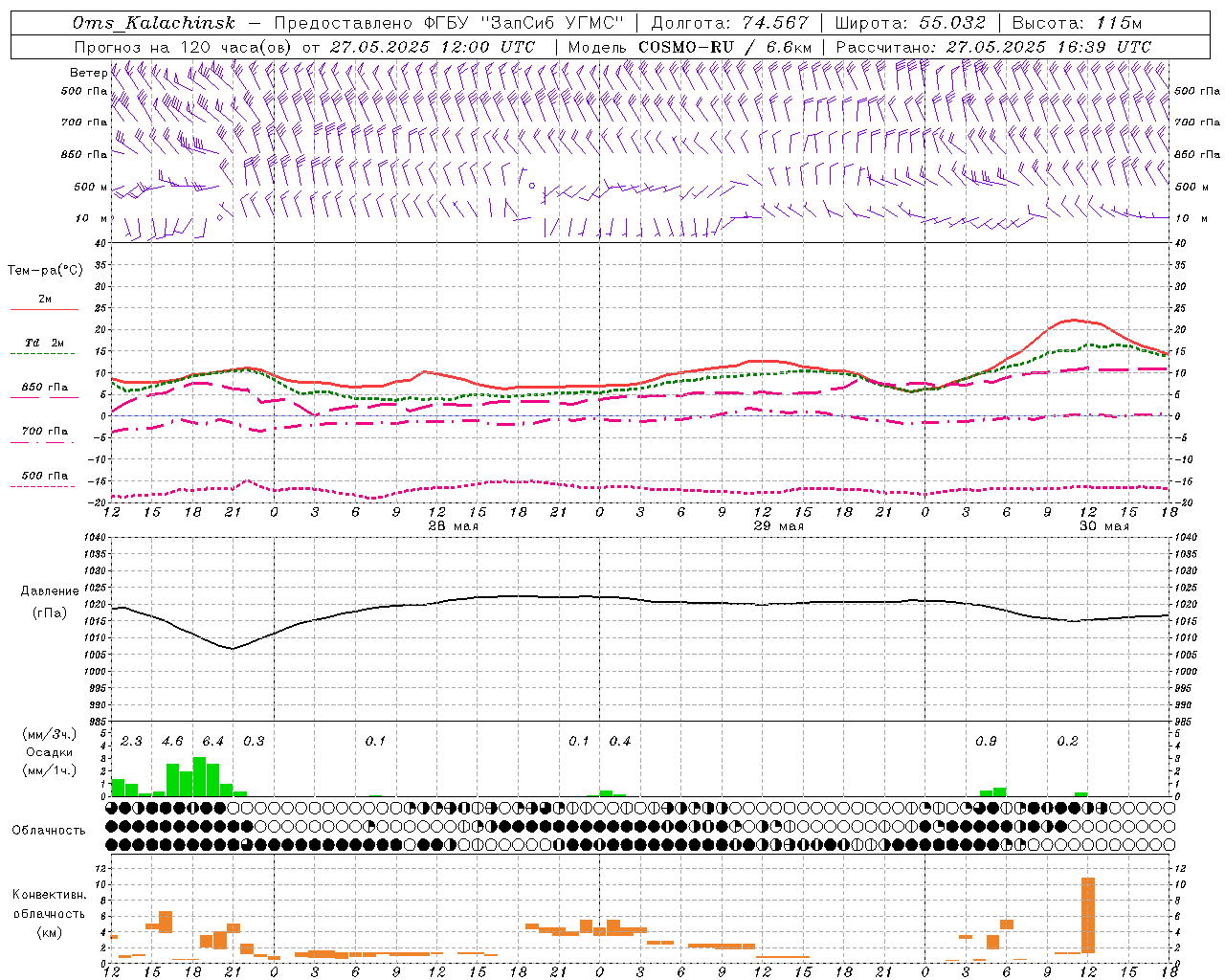Screen dimensions: 1225x980
Task: Click the 'Модель COSMO-RU / 6.6км' label
Action: pyautogui.click(x=690, y=47)
